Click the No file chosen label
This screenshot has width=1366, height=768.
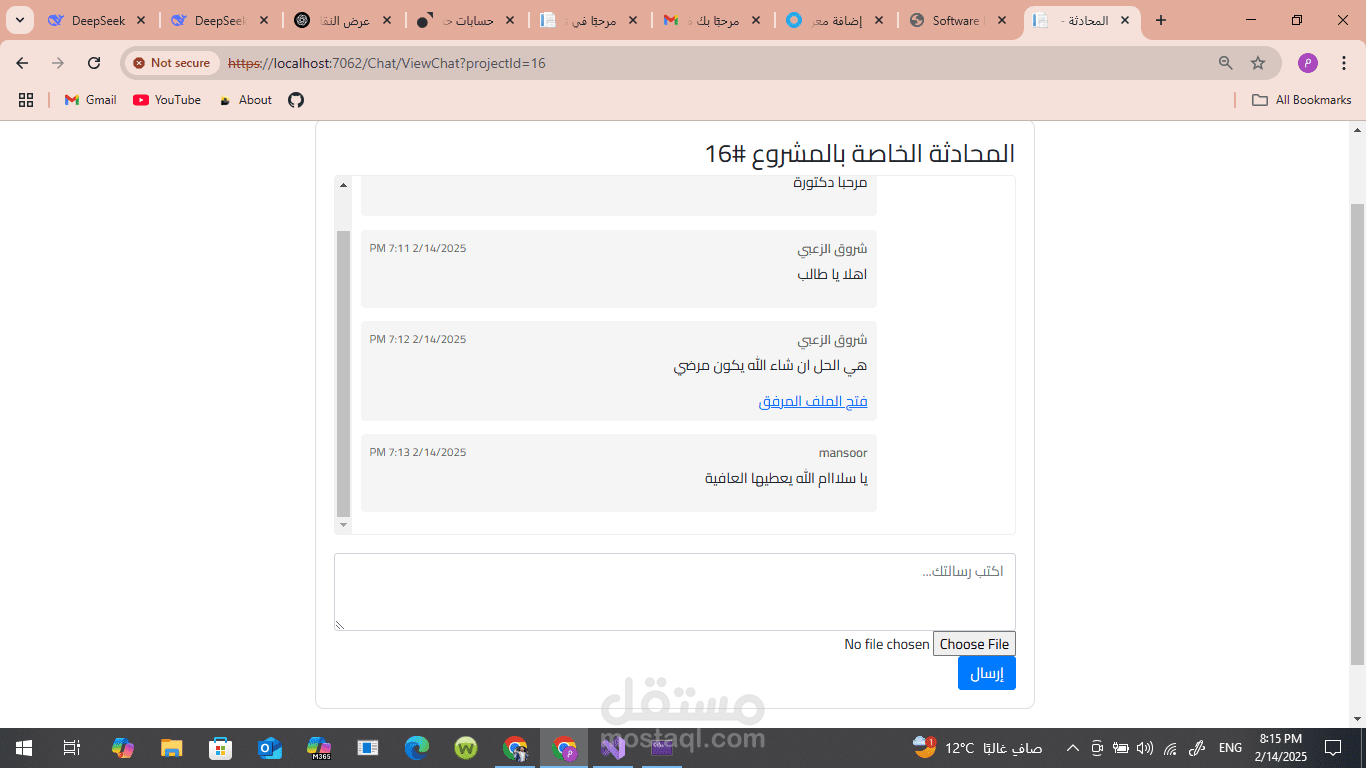click(x=887, y=644)
